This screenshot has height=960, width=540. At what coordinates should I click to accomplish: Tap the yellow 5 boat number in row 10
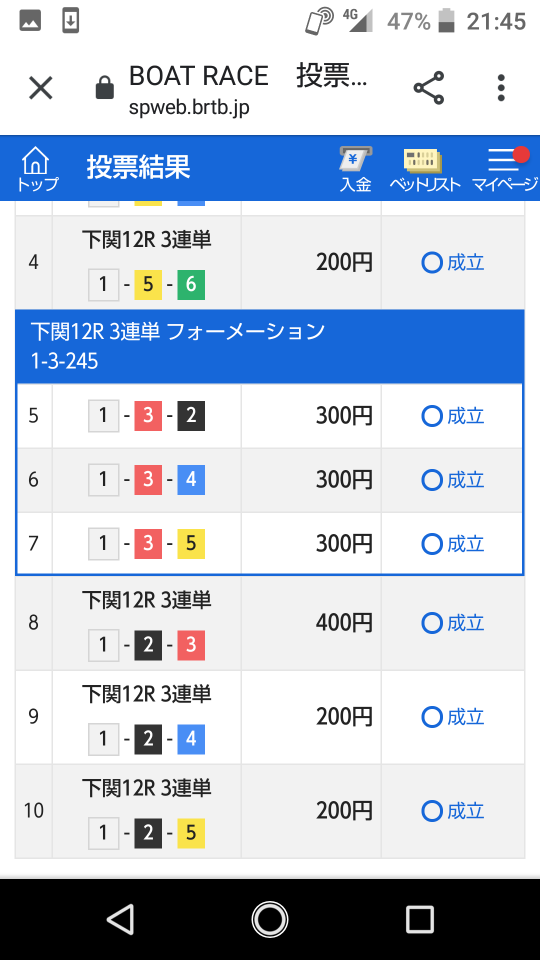(191, 833)
